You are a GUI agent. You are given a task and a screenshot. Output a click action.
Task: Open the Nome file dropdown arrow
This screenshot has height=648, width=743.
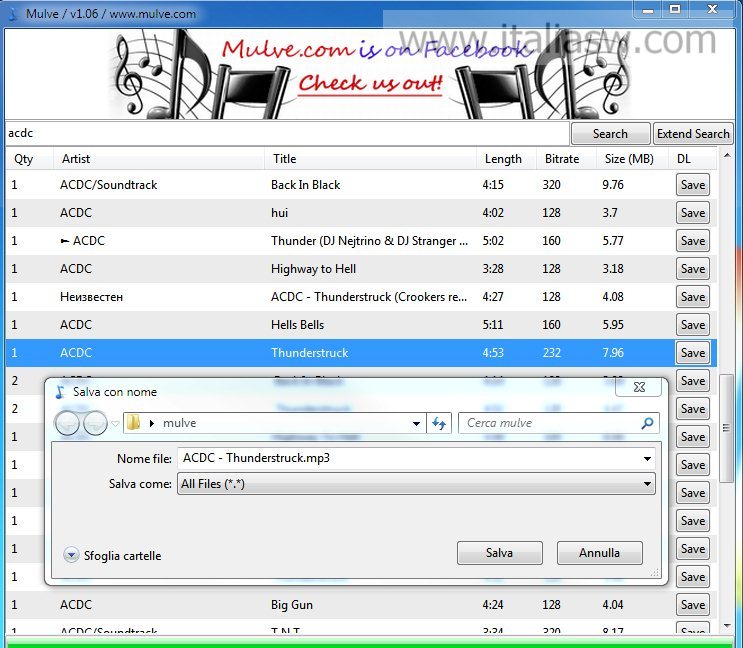(647, 459)
